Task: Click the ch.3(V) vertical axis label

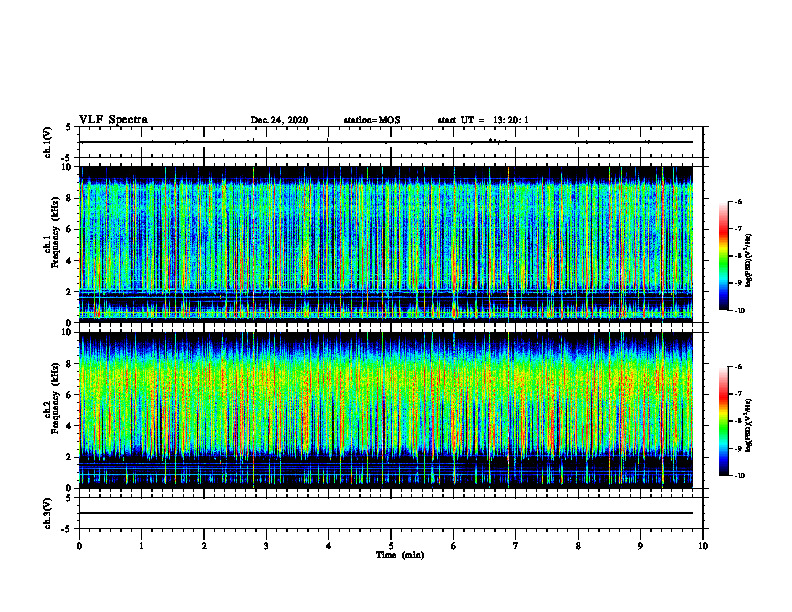Action: click(x=47, y=513)
